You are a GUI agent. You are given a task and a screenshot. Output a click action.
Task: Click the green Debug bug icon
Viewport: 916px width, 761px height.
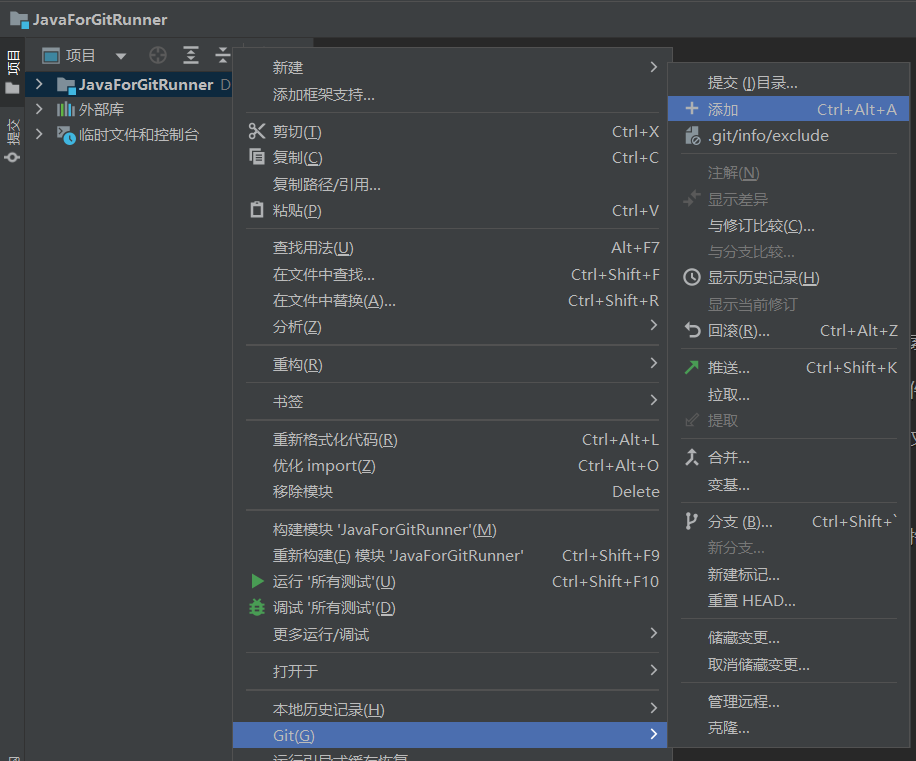256,607
